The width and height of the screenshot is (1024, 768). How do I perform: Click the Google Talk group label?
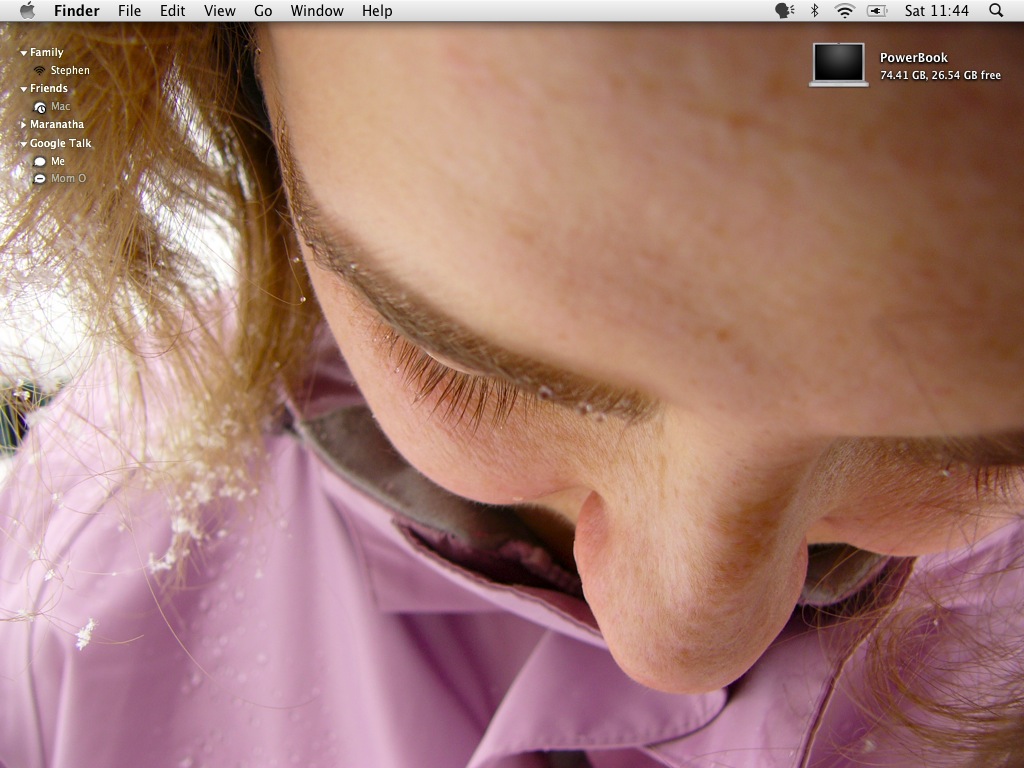pos(61,143)
